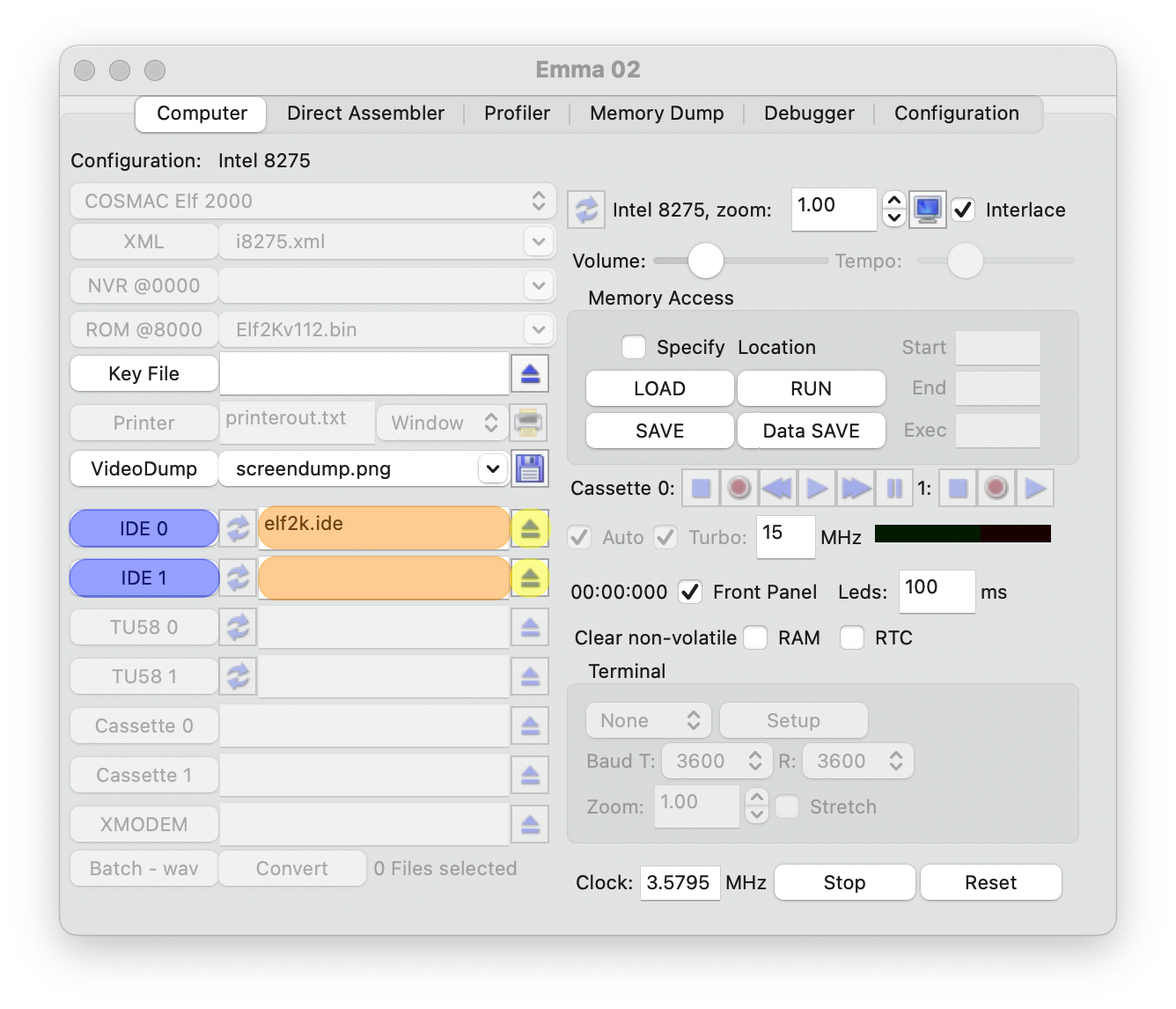
Task: Click the Intel 8275 video refresh icon
Action: 585,210
